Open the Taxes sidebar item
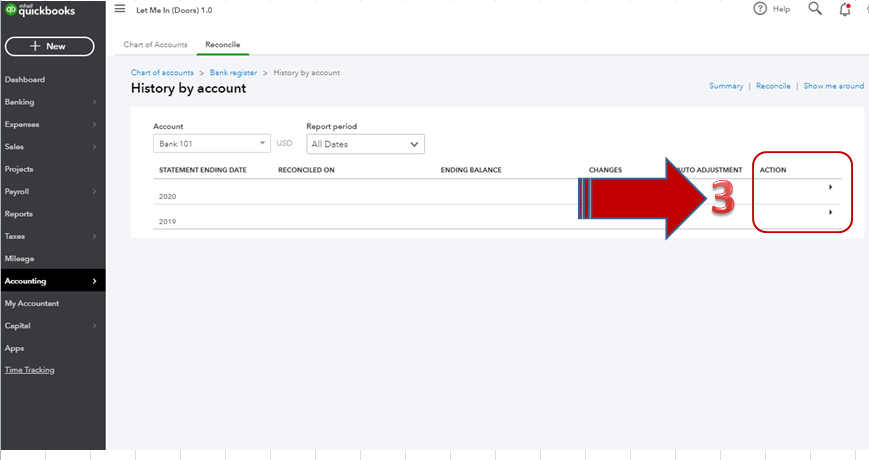Viewport: 869px width, 460px height. click(15, 236)
